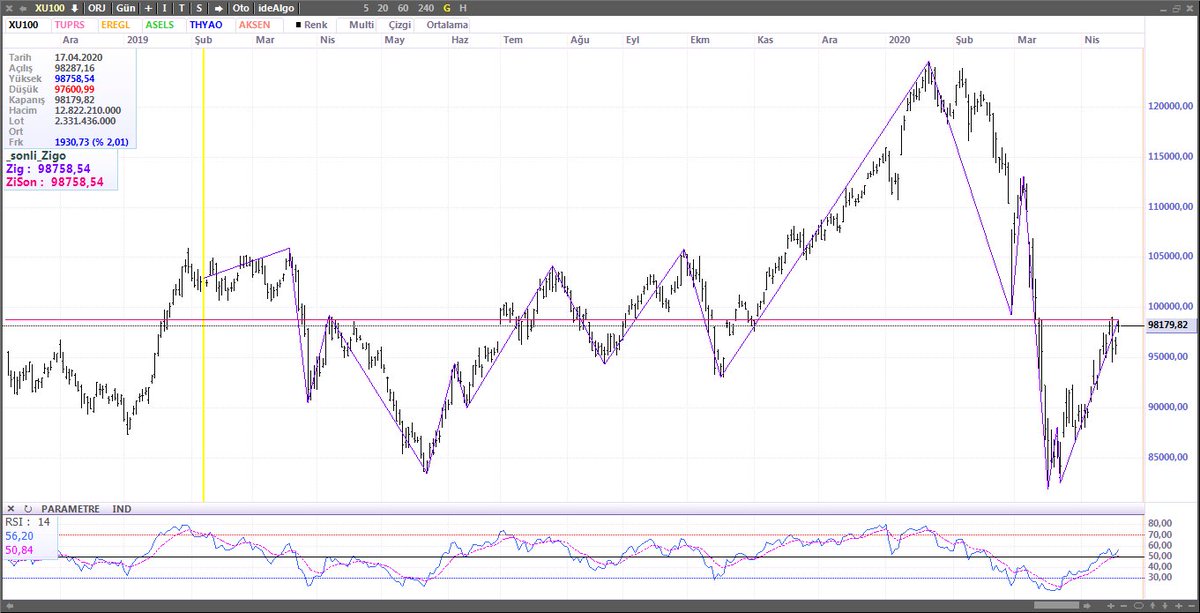
Task: Open the IND indicator menu
Action: 123,509
